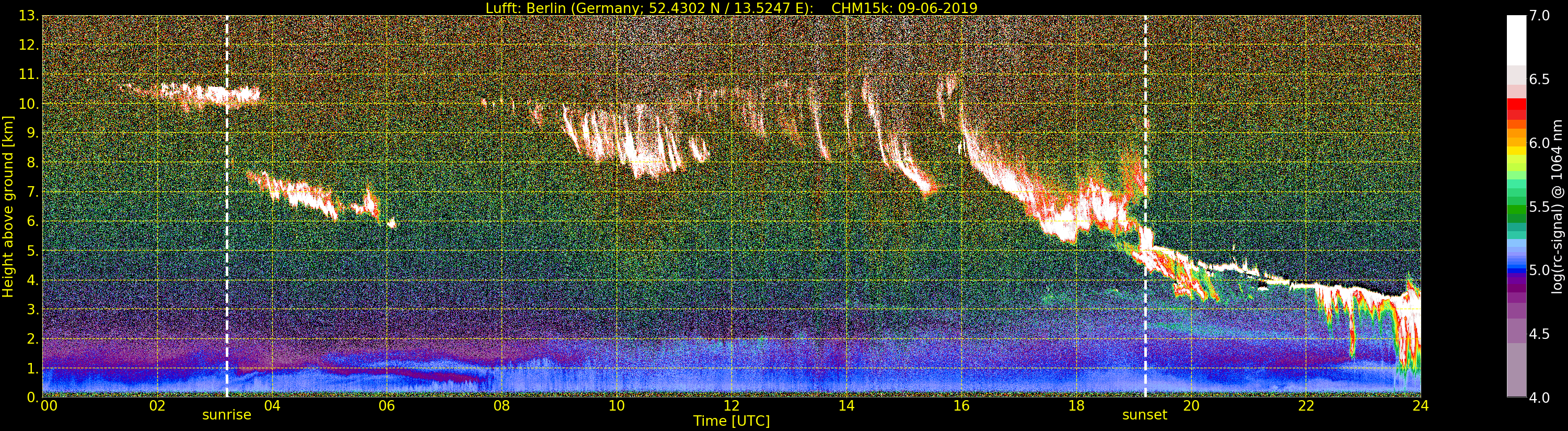
Task: Click the time axis tick '00'
Action: click(49, 405)
